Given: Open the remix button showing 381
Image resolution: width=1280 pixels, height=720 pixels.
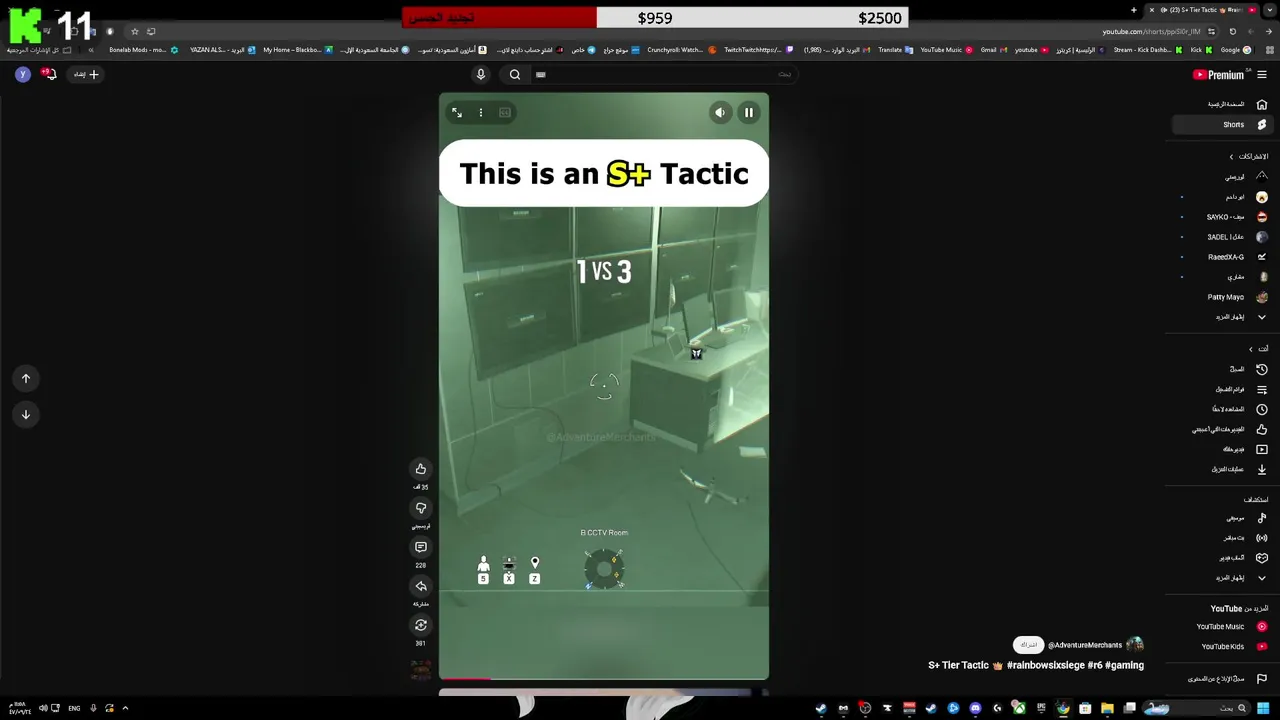Looking at the screenshot, I should 421,625.
